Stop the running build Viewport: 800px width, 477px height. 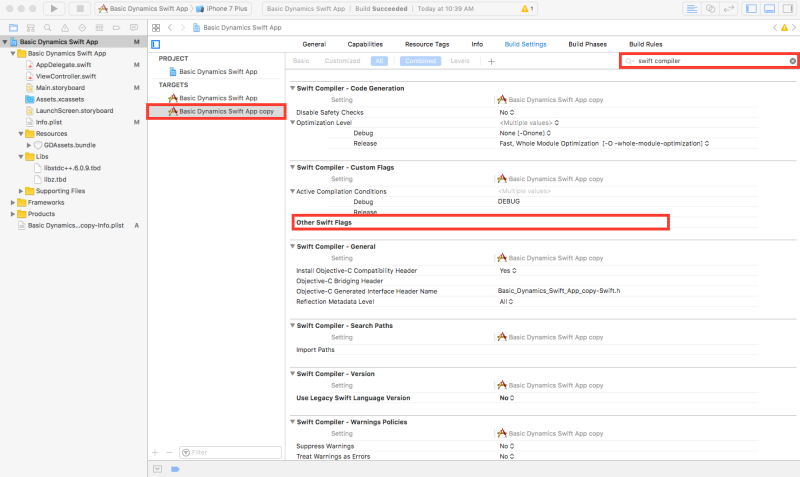[x=80, y=9]
